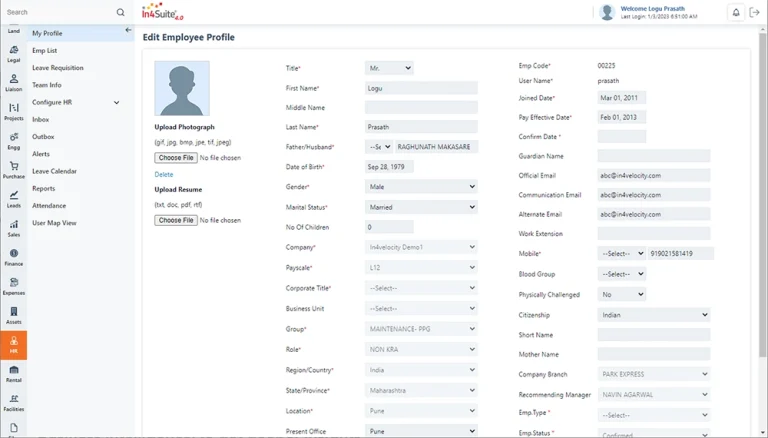The width and height of the screenshot is (768, 438).
Task: Open the Payscale dropdown
Action: 421,268
